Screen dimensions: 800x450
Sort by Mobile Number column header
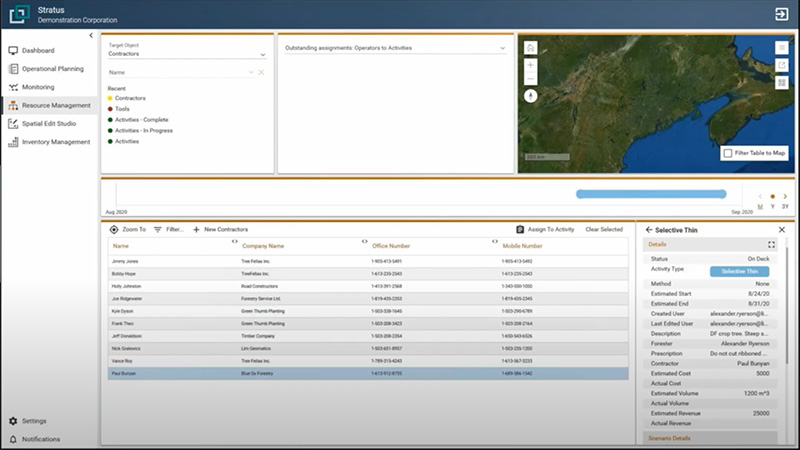pyautogui.click(x=522, y=246)
